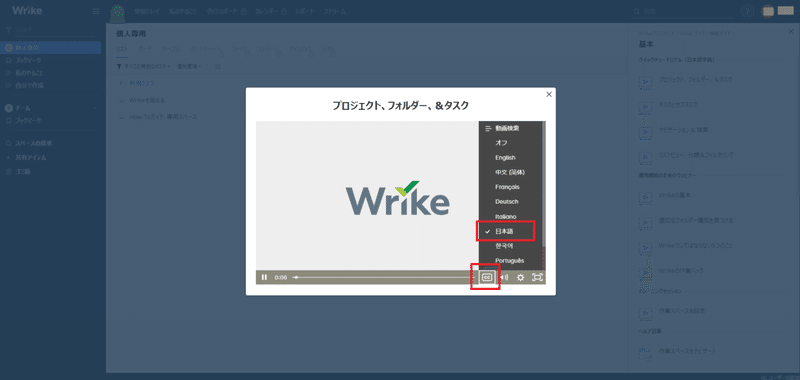The height and width of the screenshot is (380, 800).
Task: Toggle the hamburger sidebar menu
Action: point(96,11)
